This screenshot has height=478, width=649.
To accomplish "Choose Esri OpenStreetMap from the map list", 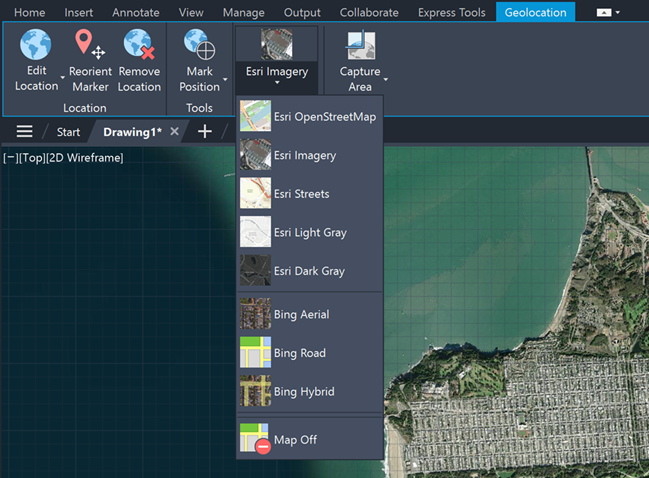I will 310,117.
